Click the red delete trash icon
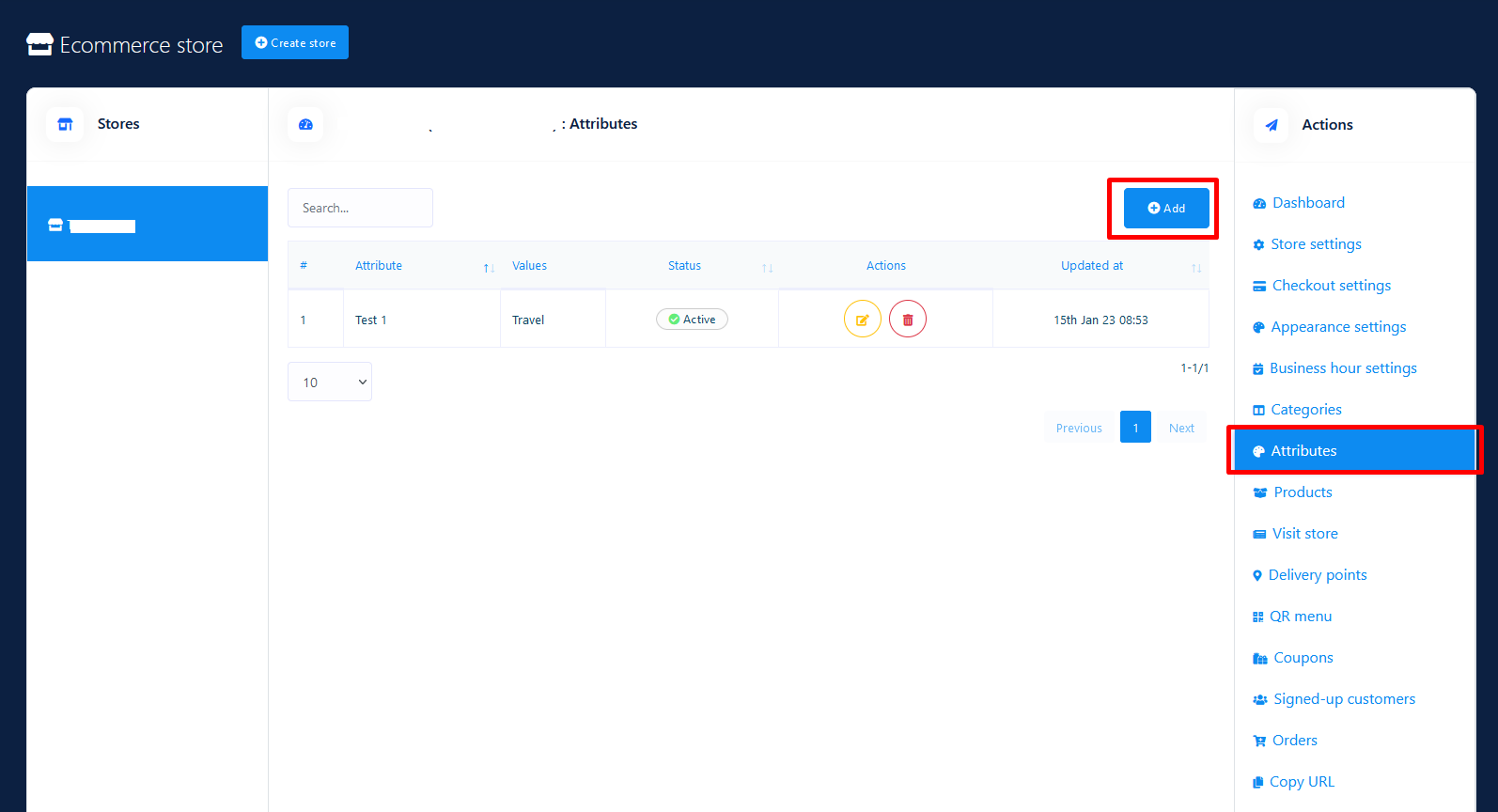Image resolution: width=1498 pixels, height=812 pixels. pyautogui.click(x=907, y=320)
